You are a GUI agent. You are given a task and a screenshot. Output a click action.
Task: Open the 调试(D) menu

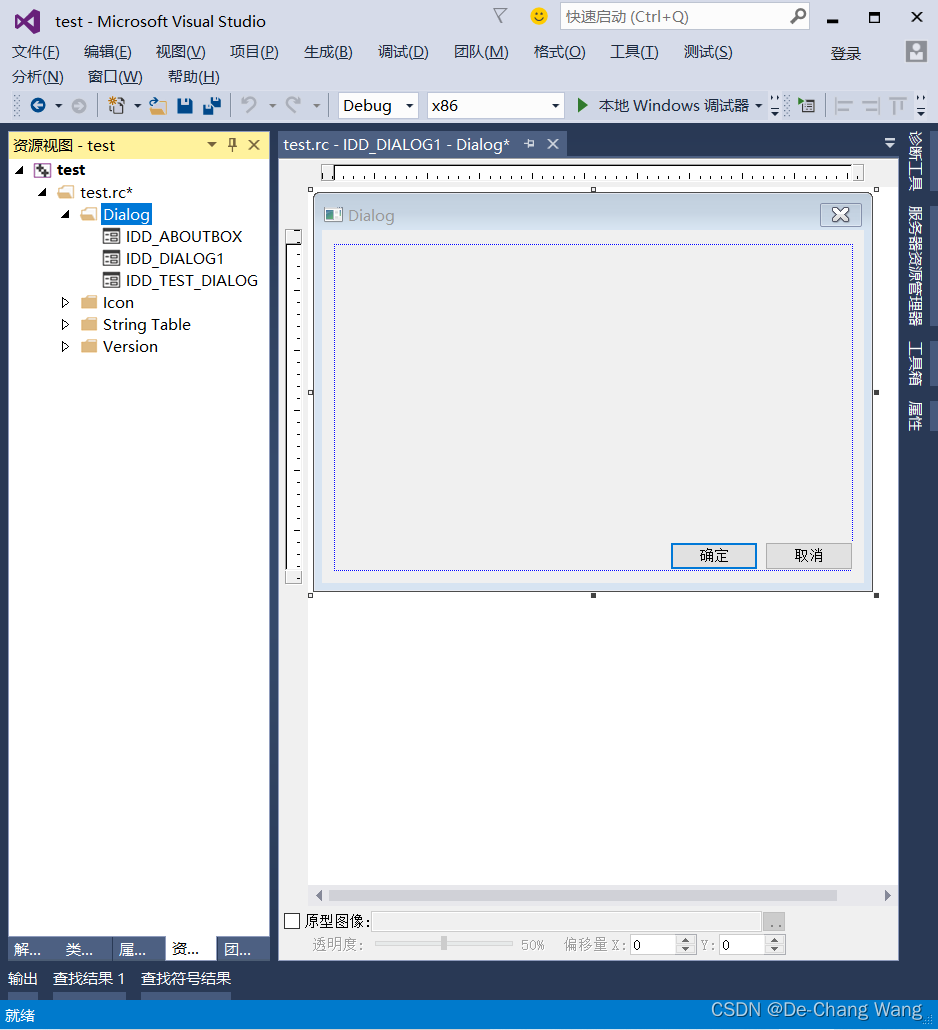point(403,52)
